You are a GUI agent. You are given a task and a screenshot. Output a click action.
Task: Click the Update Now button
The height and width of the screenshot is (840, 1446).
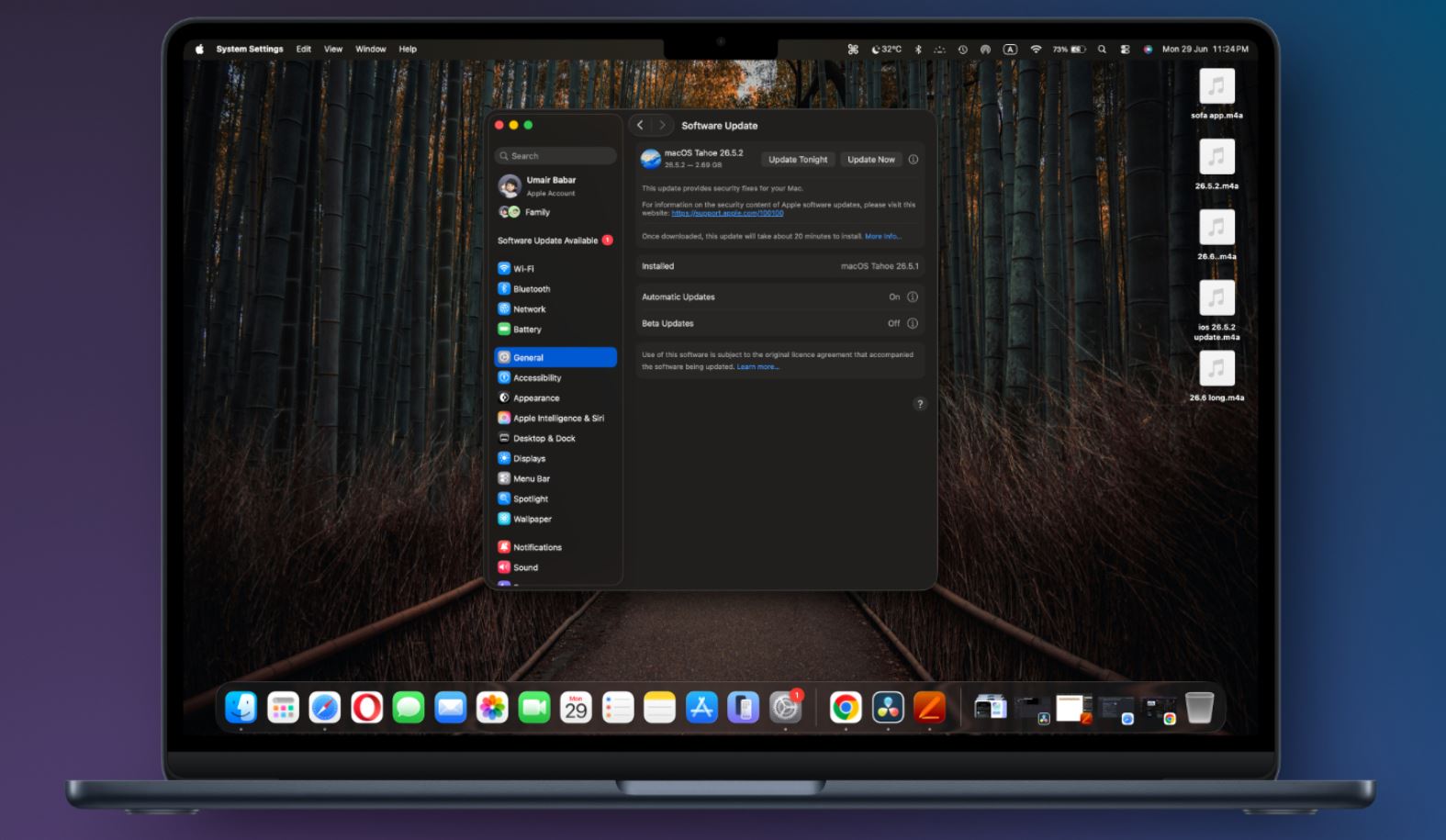click(x=871, y=160)
